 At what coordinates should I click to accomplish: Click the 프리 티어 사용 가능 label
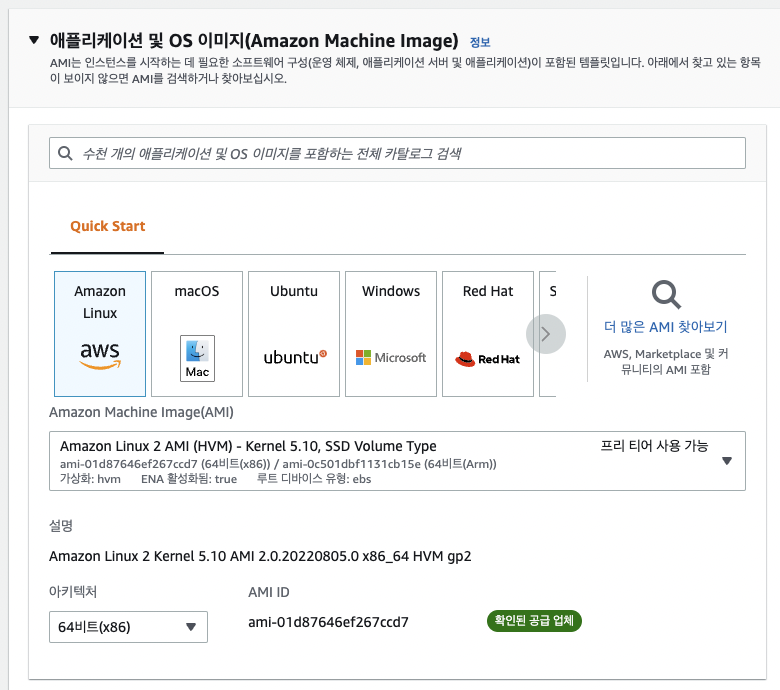point(654,446)
